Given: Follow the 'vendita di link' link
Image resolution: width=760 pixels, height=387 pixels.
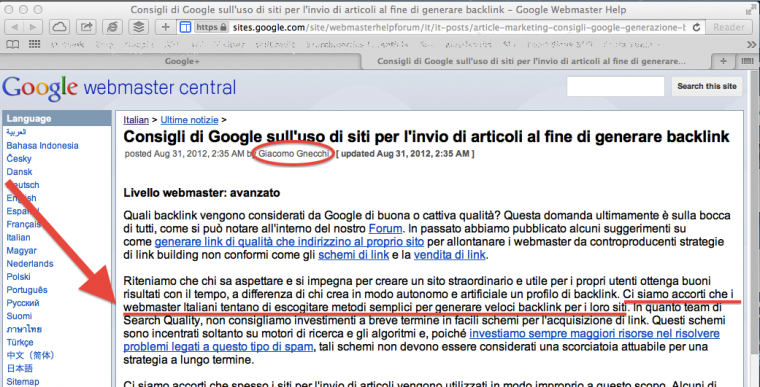Looking at the screenshot, I should click(x=449, y=255).
